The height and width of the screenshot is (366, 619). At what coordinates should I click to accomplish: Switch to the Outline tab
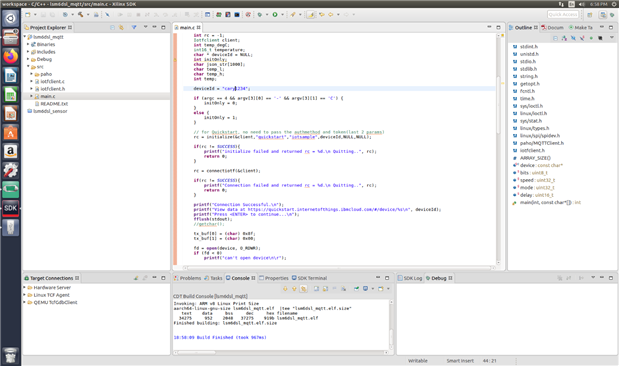[523, 28]
